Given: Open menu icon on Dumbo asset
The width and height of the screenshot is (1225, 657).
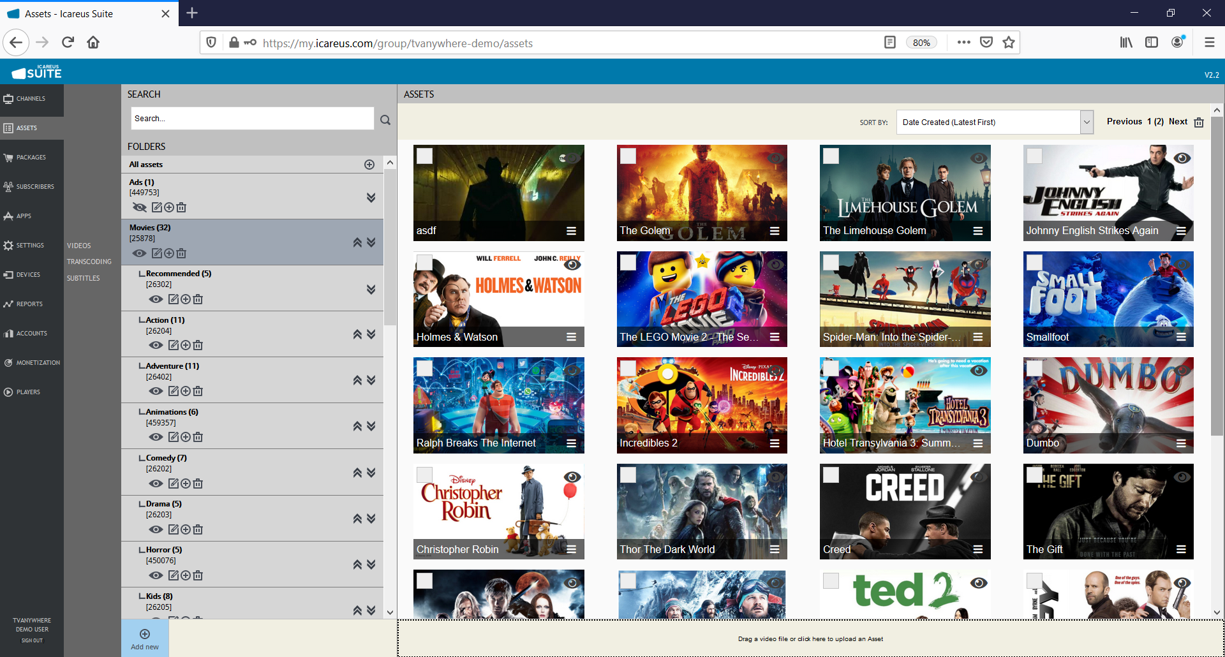Looking at the screenshot, I should point(1181,443).
